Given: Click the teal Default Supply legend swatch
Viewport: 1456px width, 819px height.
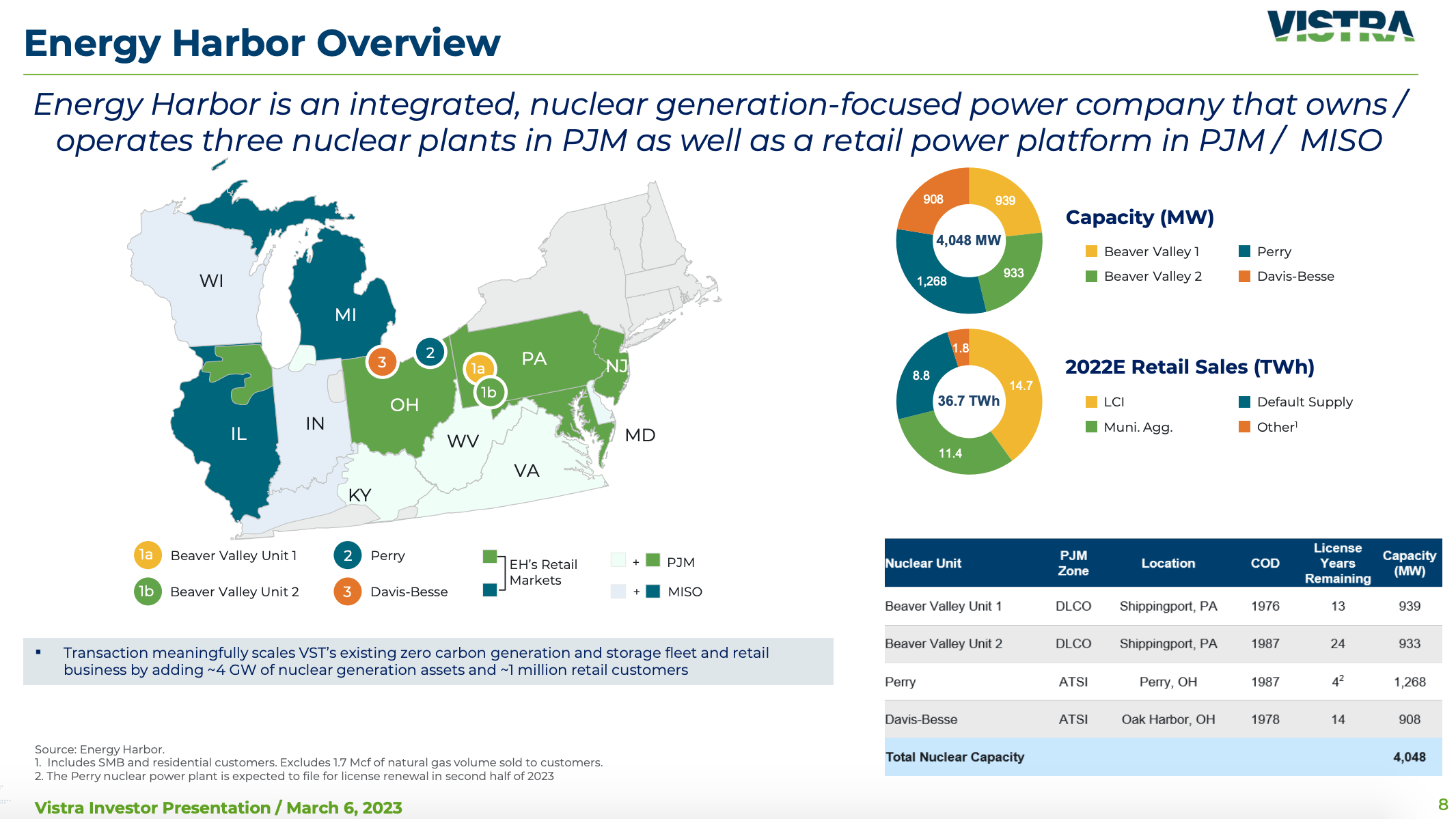Looking at the screenshot, I should click(x=1244, y=402).
